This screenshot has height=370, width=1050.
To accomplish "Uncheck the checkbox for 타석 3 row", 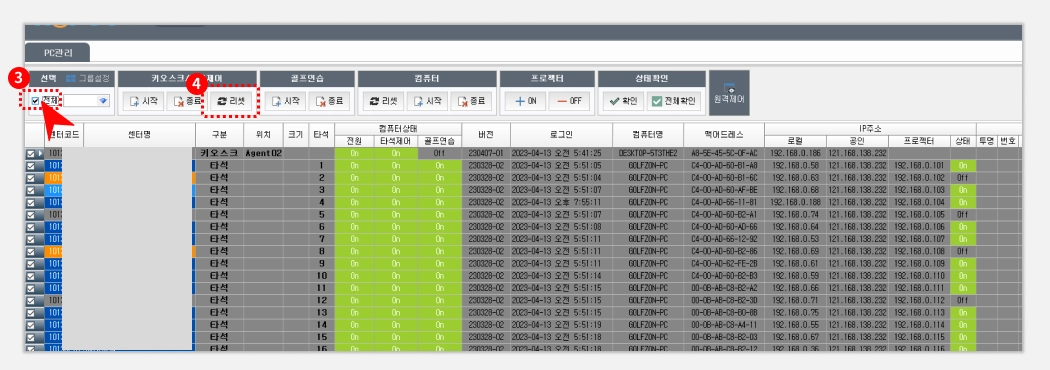I will (31, 190).
